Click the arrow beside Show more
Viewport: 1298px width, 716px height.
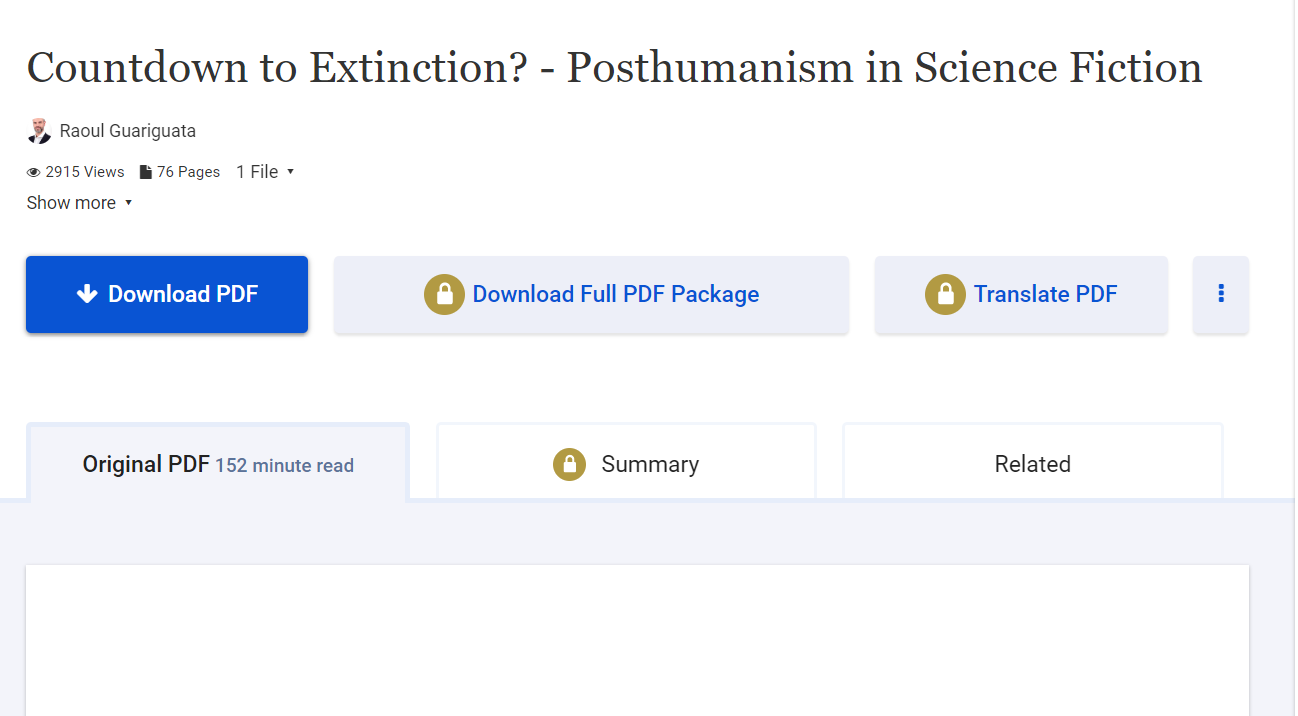[x=128, y=203]
